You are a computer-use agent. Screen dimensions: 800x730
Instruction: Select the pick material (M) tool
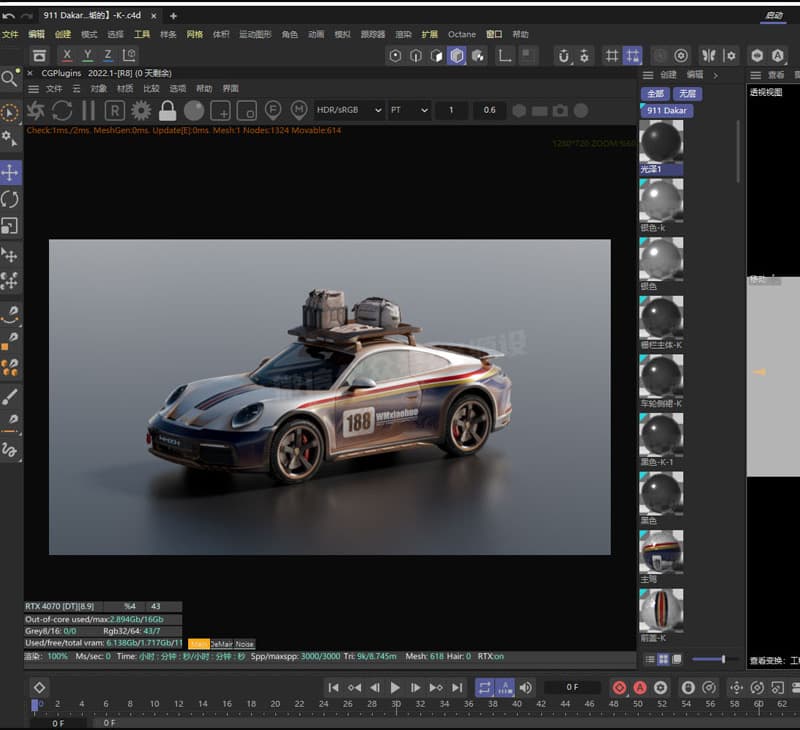point(299,110)
